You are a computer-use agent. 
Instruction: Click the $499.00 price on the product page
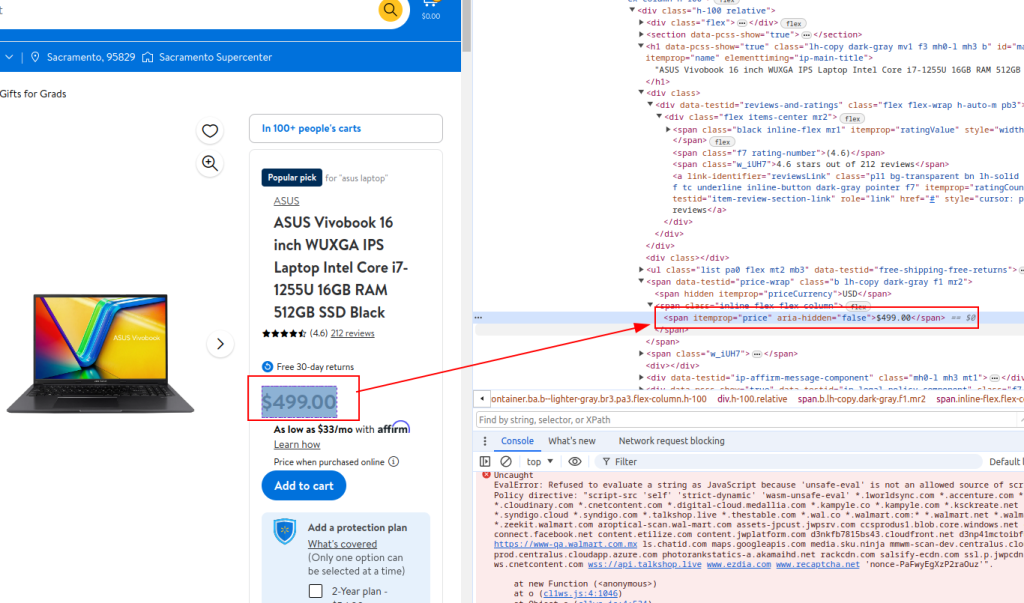coord(299,402)
